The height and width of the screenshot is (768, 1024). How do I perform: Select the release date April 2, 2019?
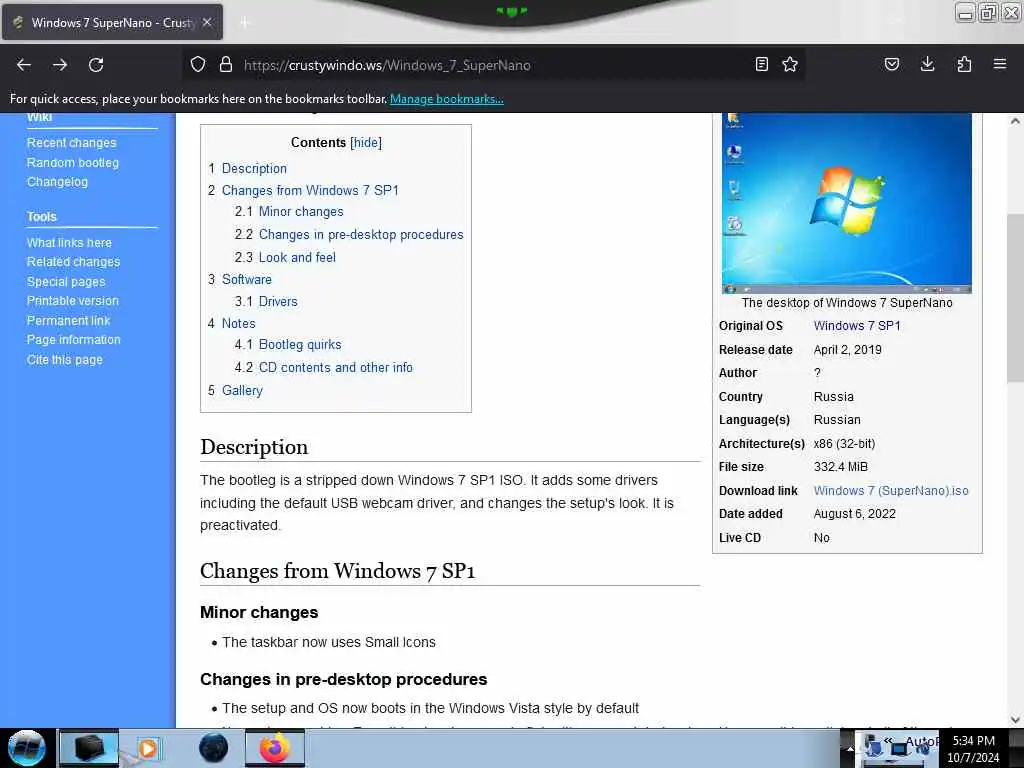coord(847,350)
